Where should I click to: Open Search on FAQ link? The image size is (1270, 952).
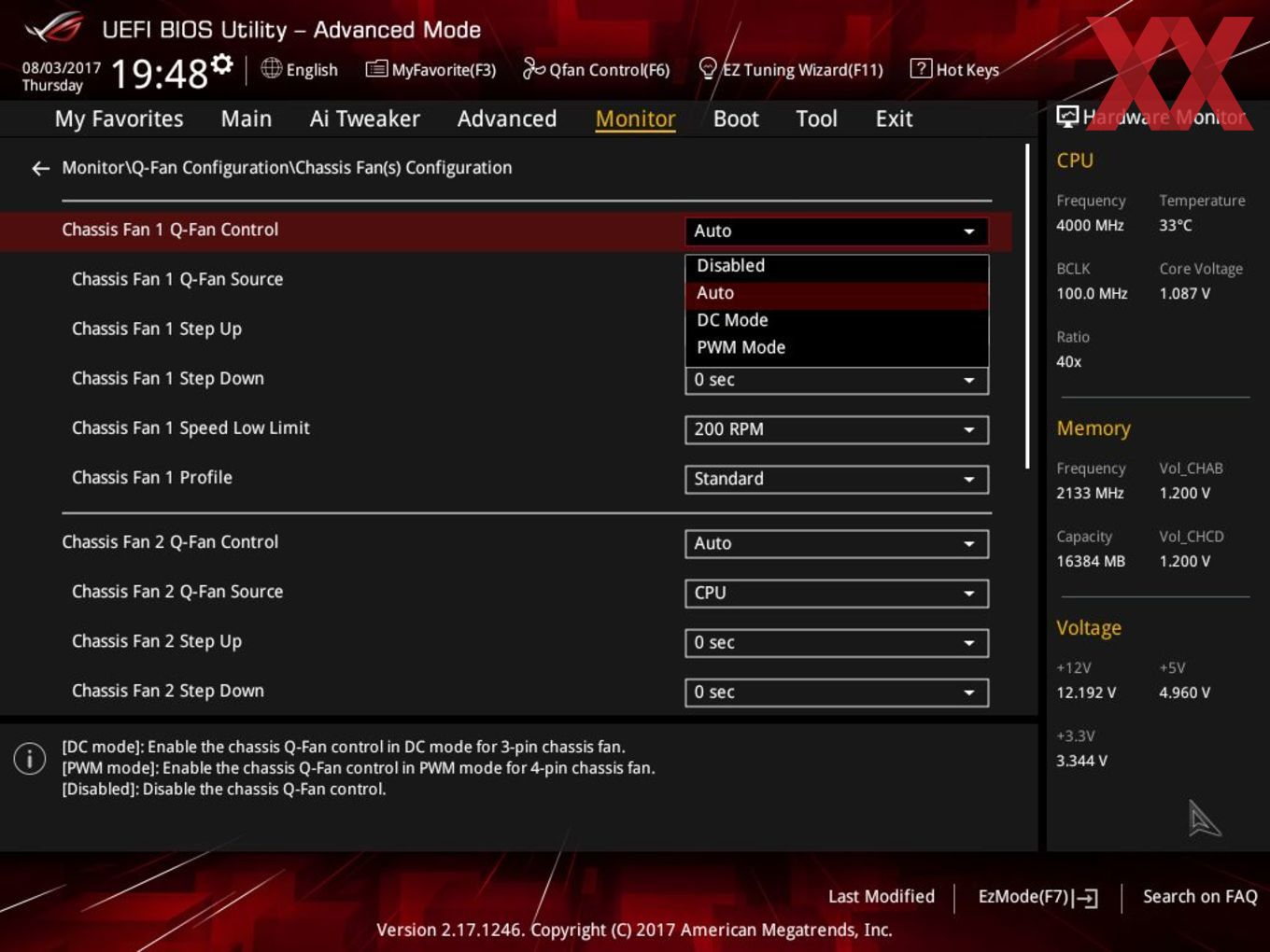pos(1200,896)
